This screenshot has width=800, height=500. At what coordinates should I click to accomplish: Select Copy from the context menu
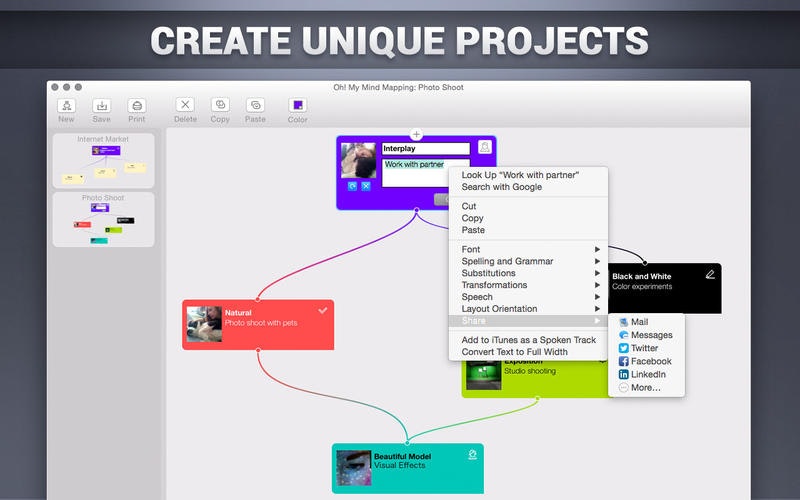tap(528, 218)
